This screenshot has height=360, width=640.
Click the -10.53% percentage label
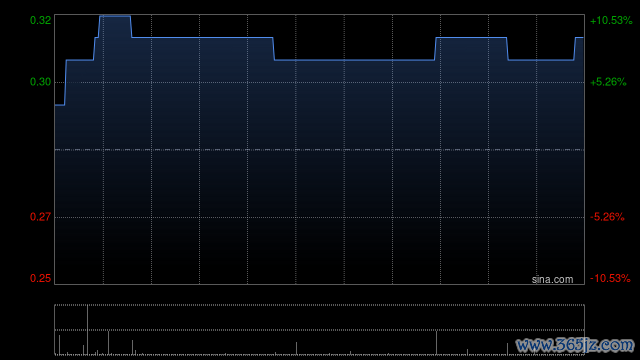pyautogui.click(x=610, y=278)
